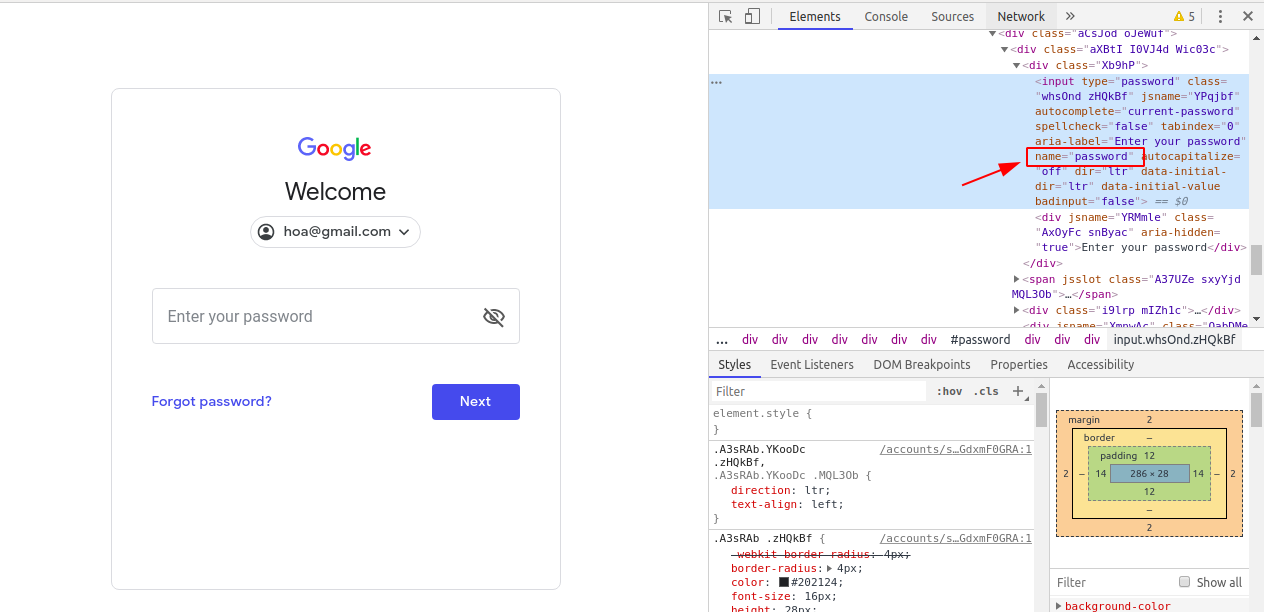Expand the span jsslot "A37UZe sxyYjd" node
Image resolution: width=1264 pixels, height=612 pixels.
pyautogui.click(x=1017, y=279)
